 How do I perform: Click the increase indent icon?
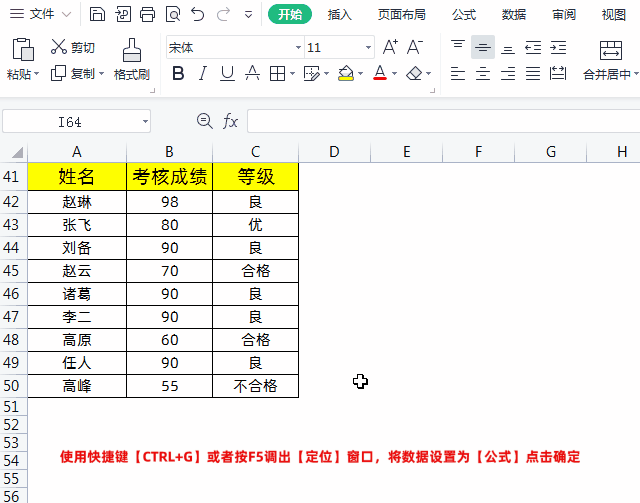click(558, 47)
